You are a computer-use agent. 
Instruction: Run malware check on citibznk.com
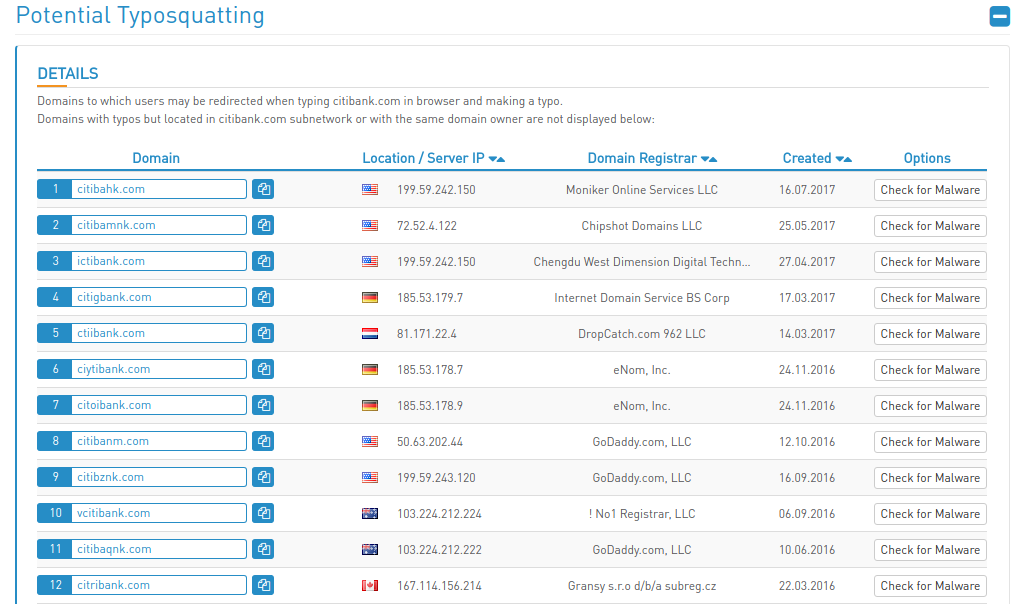(930, 478)
